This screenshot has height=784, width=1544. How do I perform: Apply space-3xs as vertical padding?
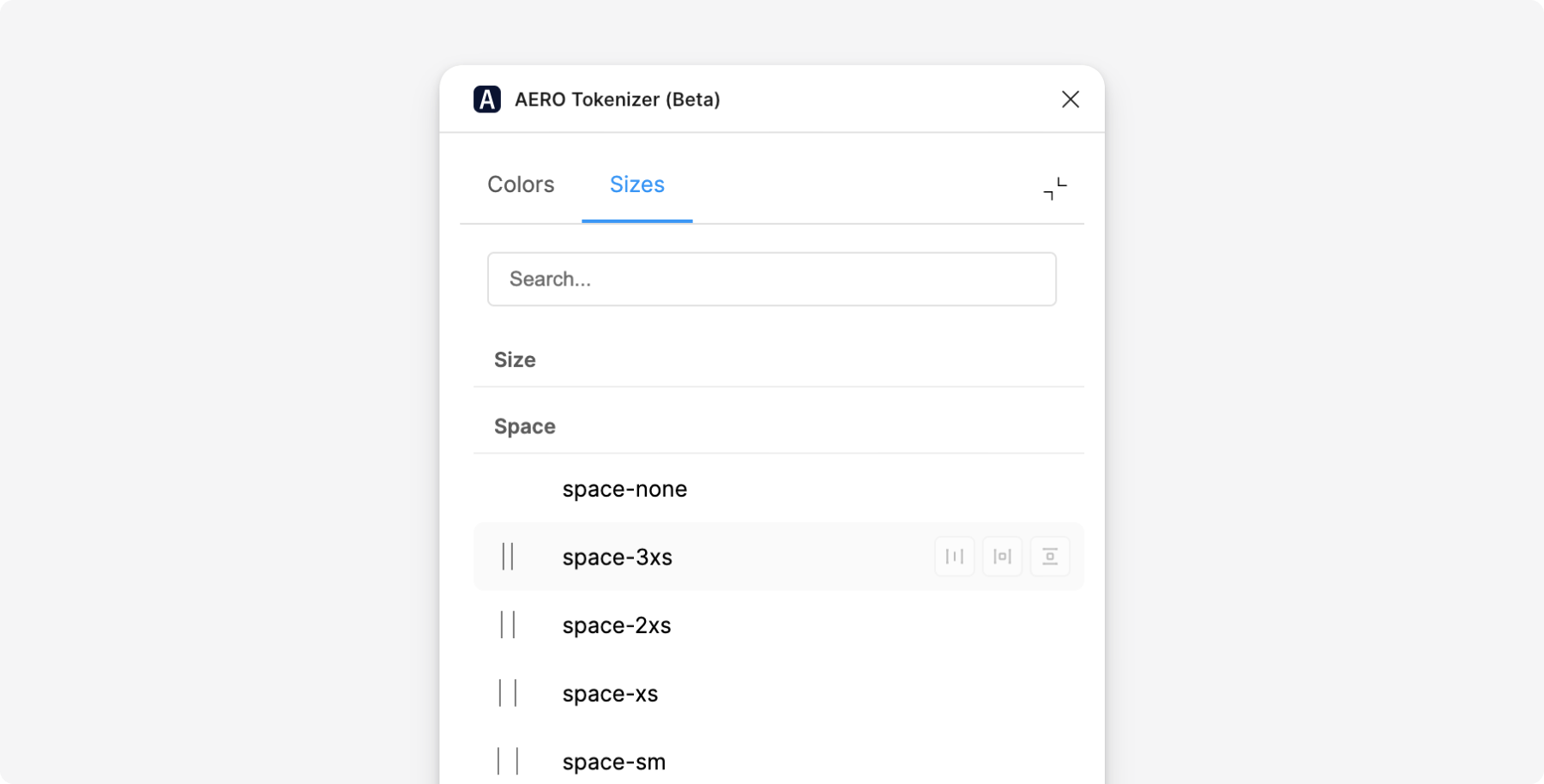[1050, 557]
